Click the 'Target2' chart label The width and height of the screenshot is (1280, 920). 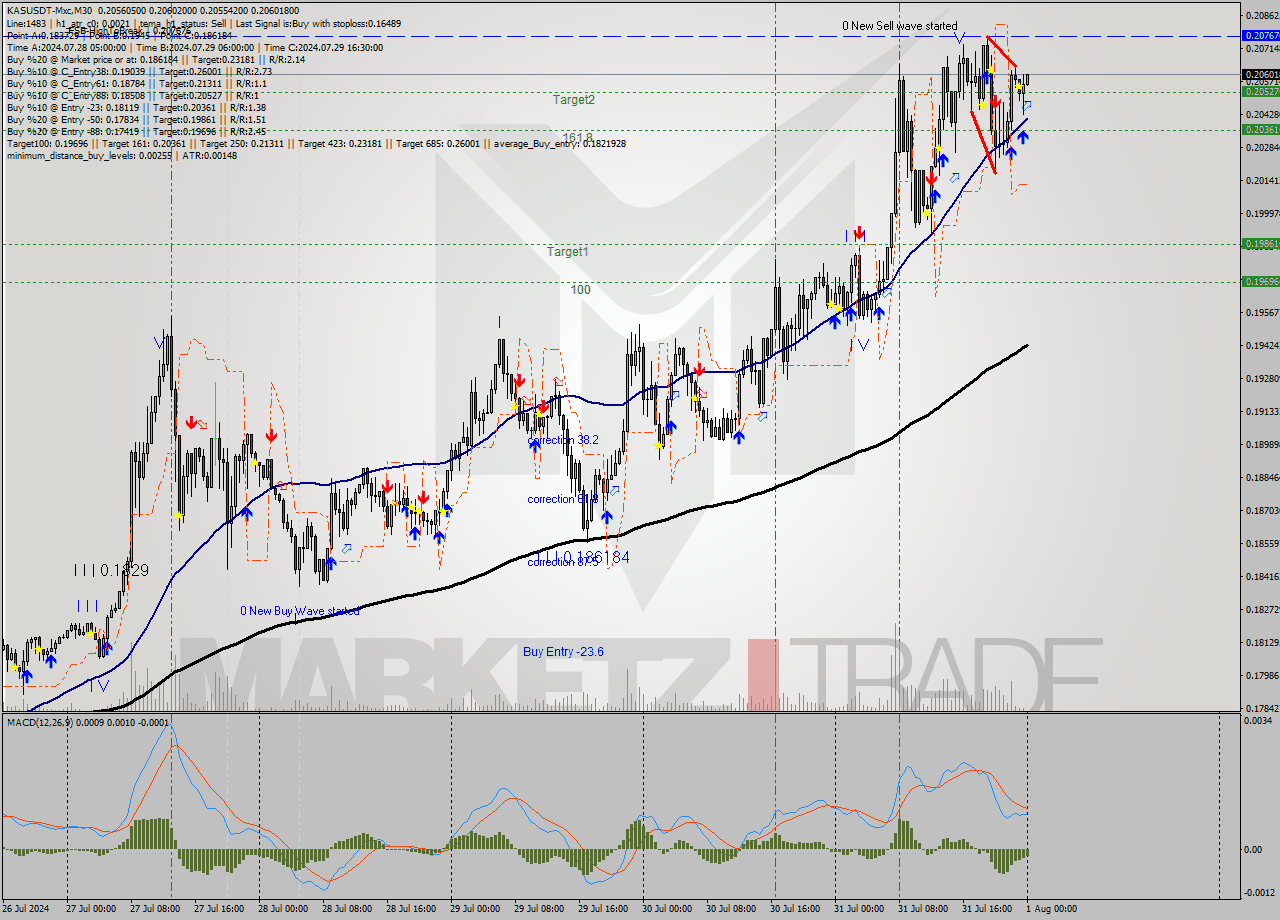[x=574, y=100]
